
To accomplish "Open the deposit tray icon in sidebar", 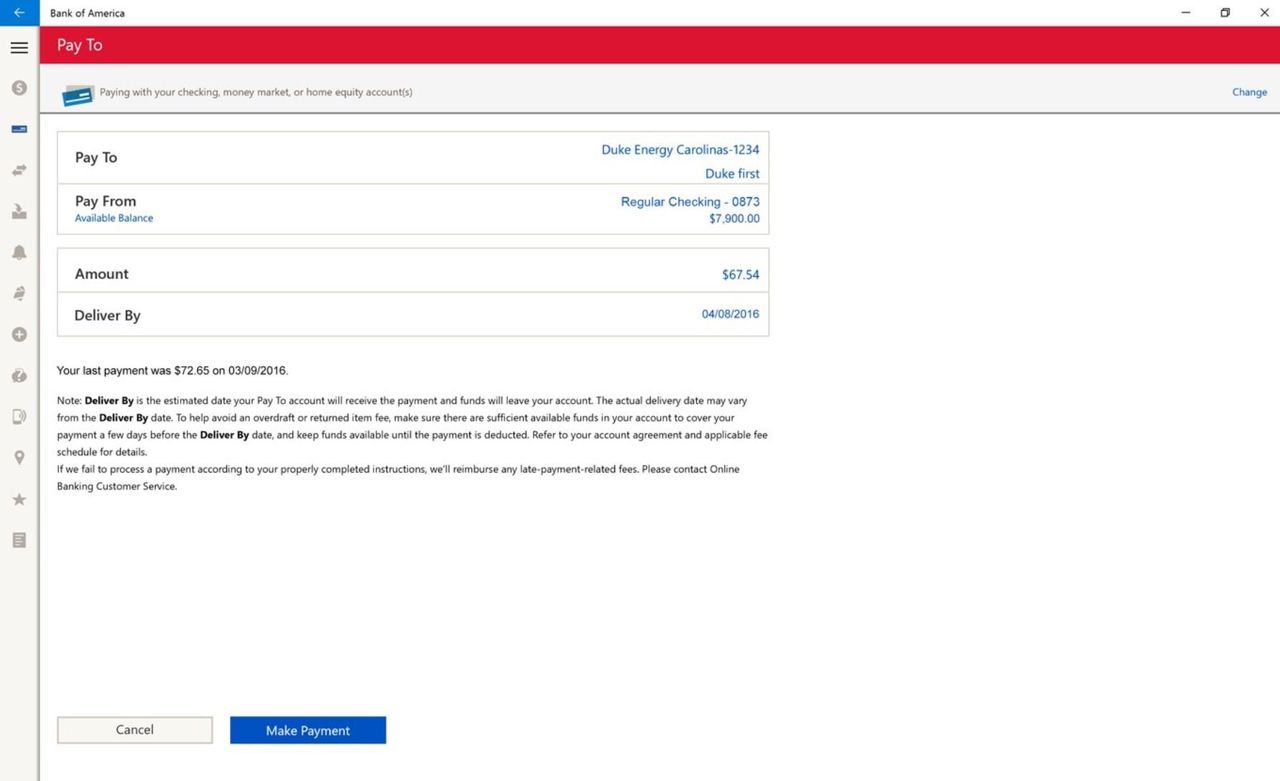I will coord(19,211).
